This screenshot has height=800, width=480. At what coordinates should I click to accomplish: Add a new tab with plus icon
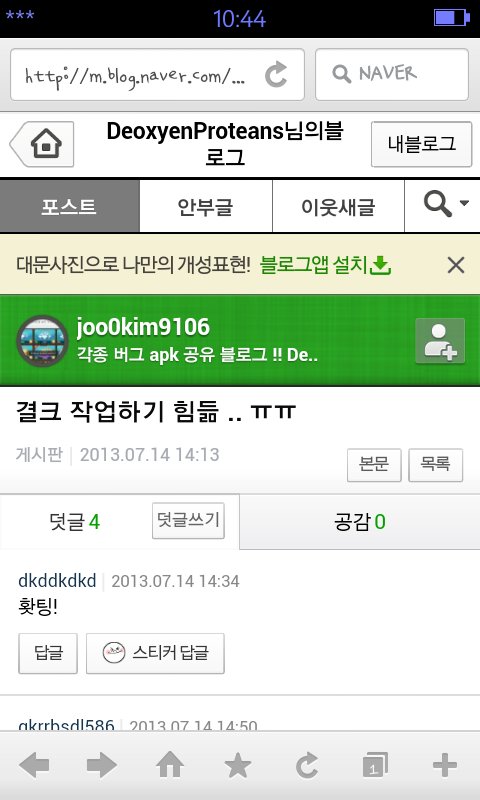click(445, 765)
